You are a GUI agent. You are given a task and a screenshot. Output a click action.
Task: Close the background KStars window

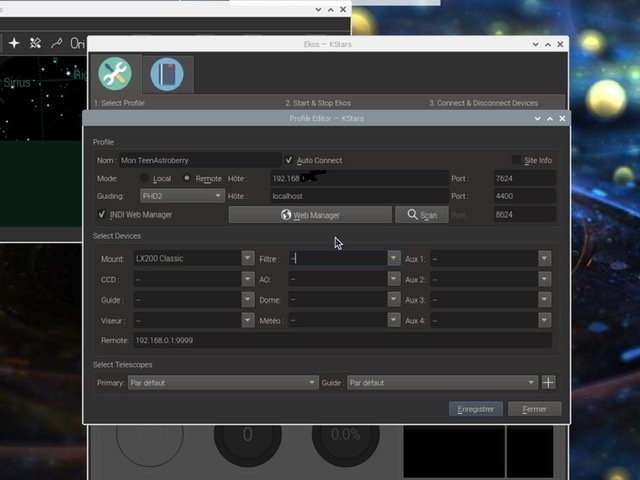pos(343,9)
